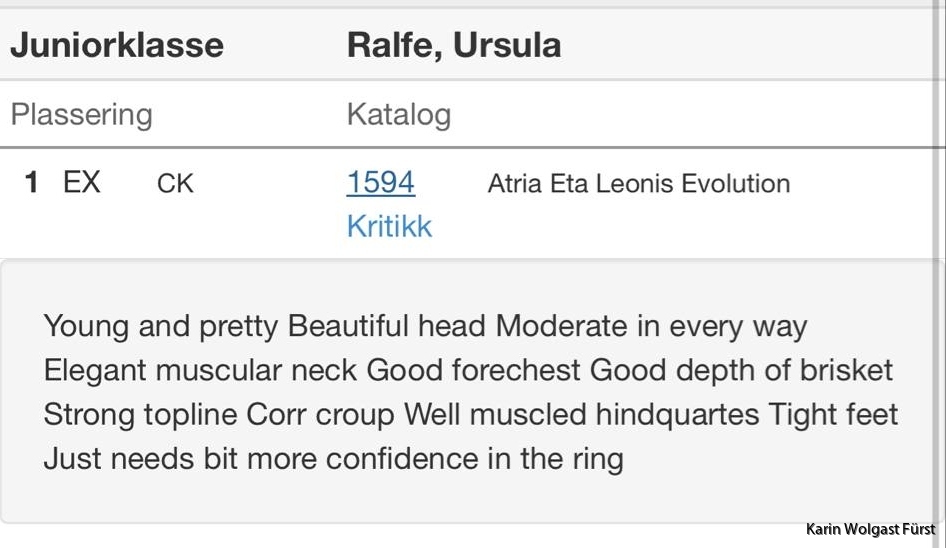Viewport: 946px width, 548px height.
Task: Click the phrase Young and pretty
Action: click(160, 327)
